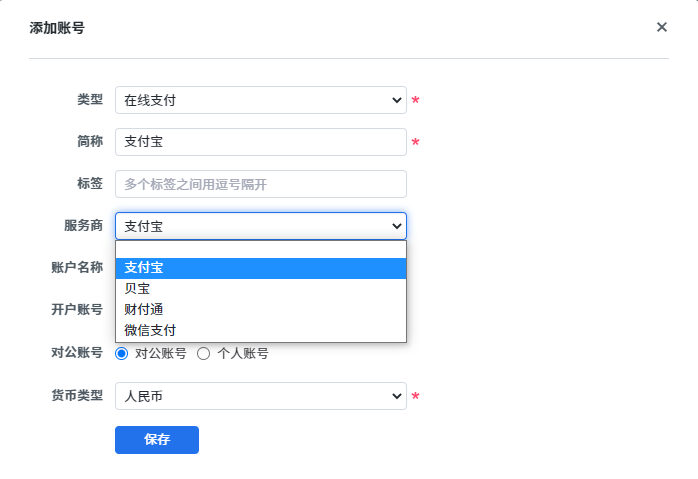The height and width of the screenshot is (479, 698).
Task: Select the 对公账号 radio button
Action: (122, 353)
